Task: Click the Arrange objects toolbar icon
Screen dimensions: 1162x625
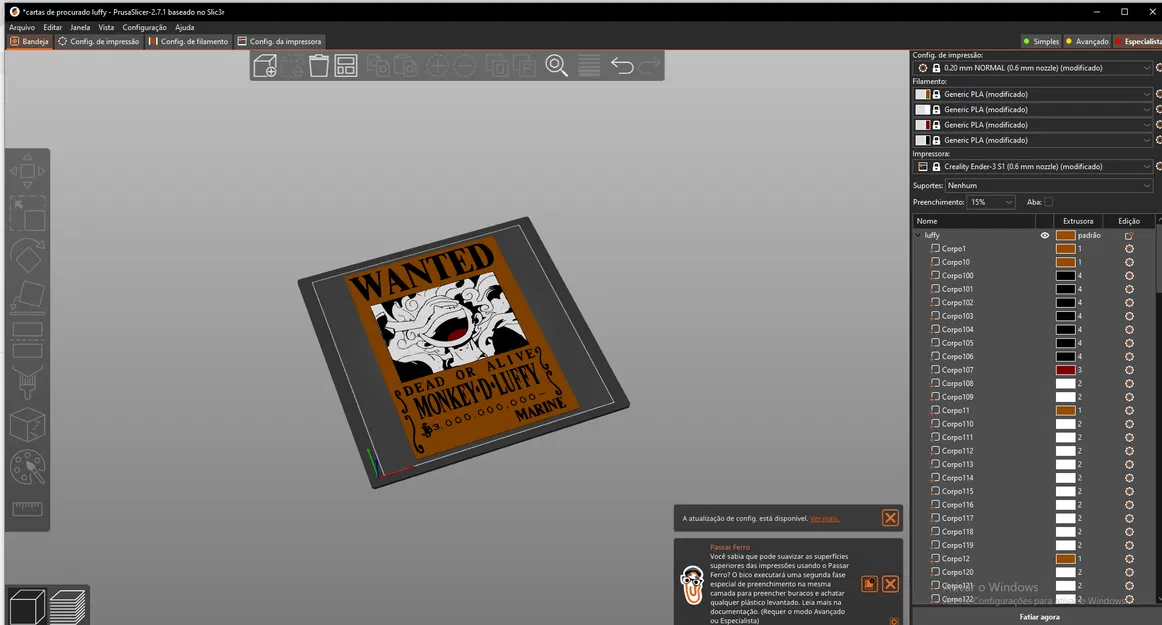Action: (x=346, y=66)
